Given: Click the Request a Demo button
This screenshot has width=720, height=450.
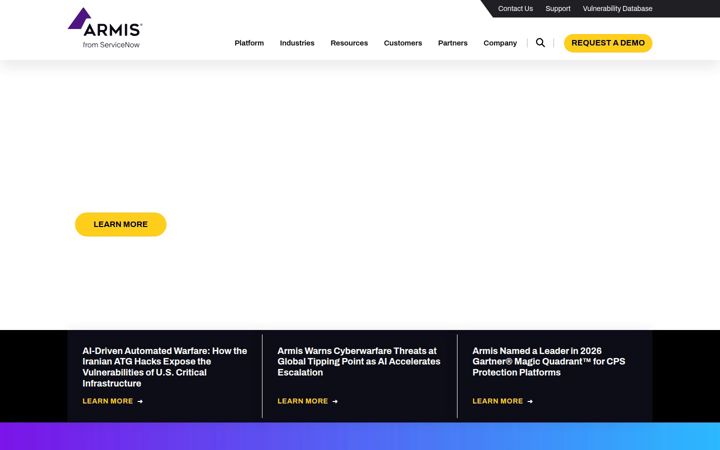Looking at the screenshot, I should 608,43.
